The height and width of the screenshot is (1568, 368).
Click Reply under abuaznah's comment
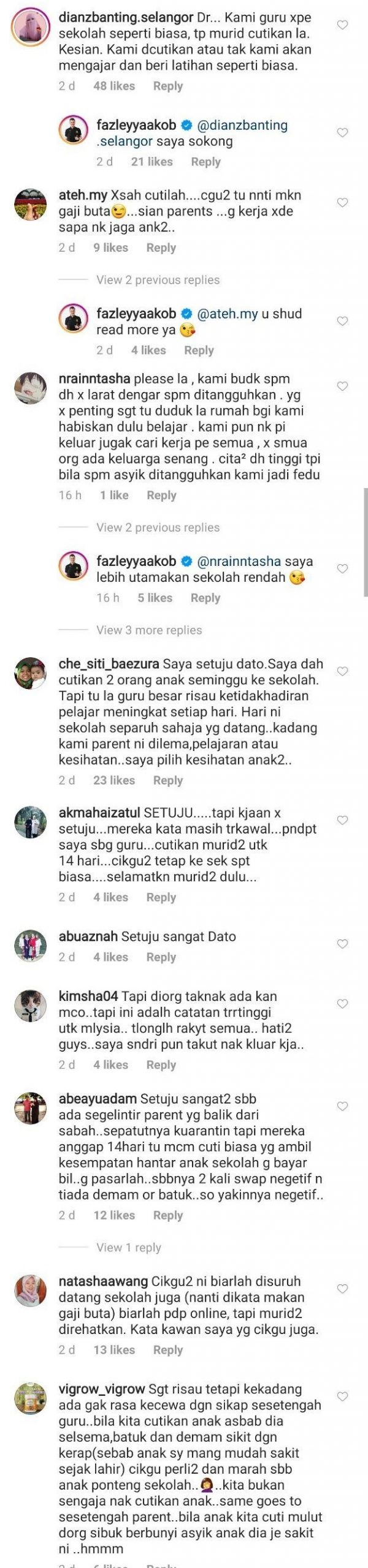[x=161, y=957]
